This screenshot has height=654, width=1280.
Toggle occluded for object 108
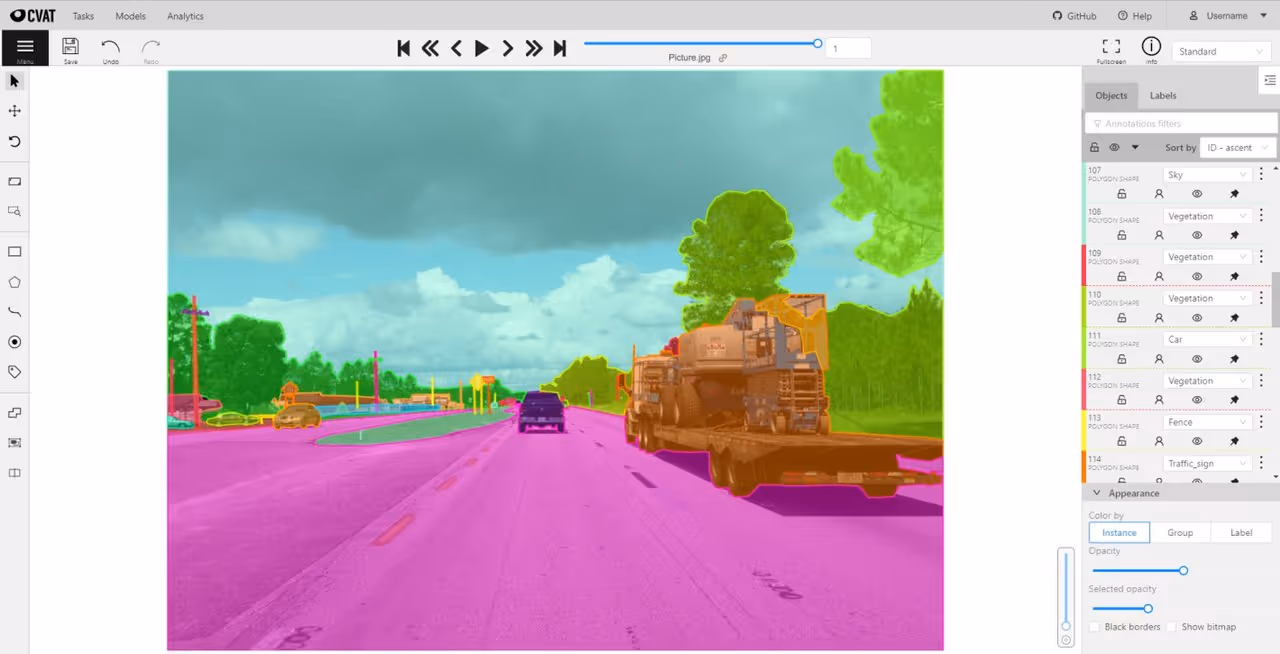[1159, 235]
